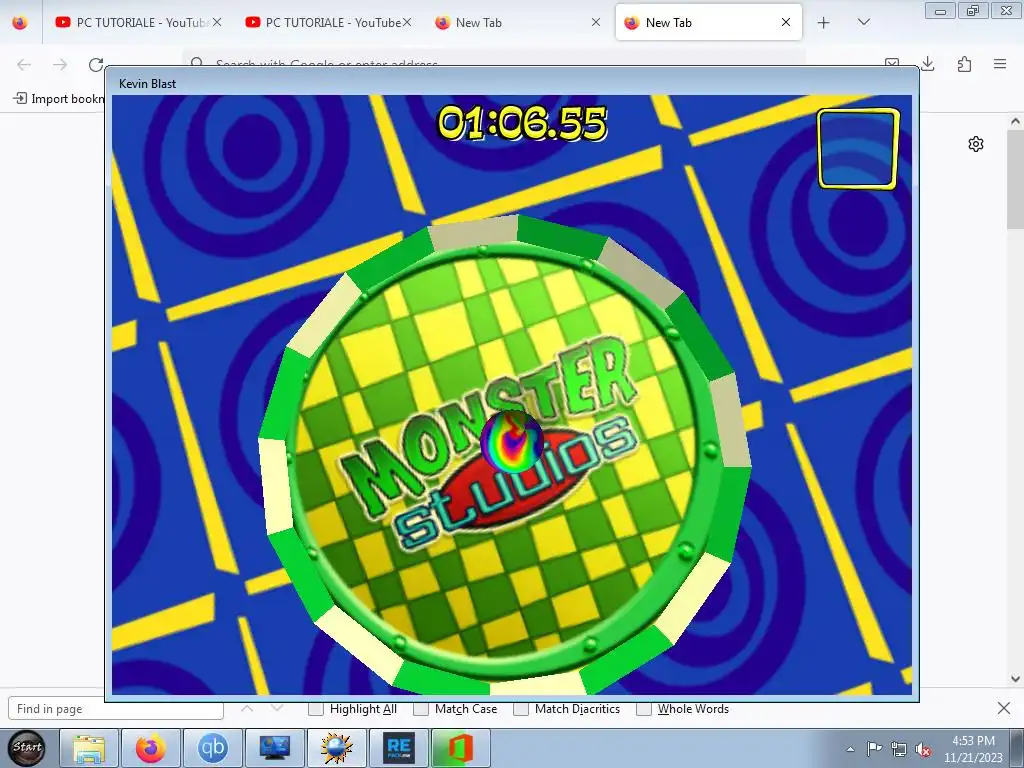Viewport: 1024px width, 768px height.
Task: Click the scrollbar up arrow
Action: coord(1015,121)
